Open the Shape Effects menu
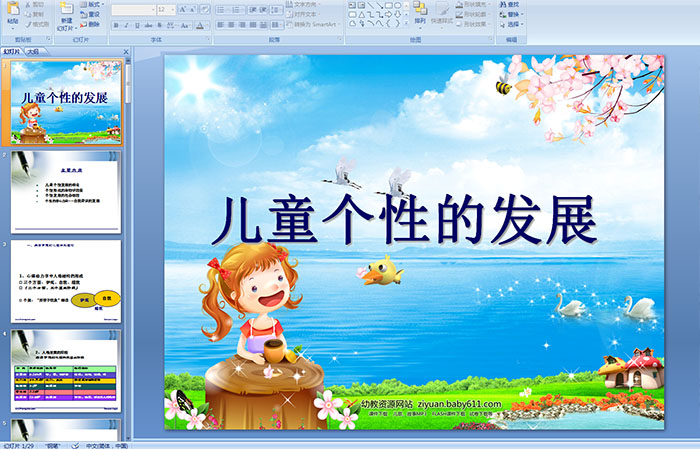Image resolution: width=700 pixels, height=449 pixels. click(x=473, y=24)
